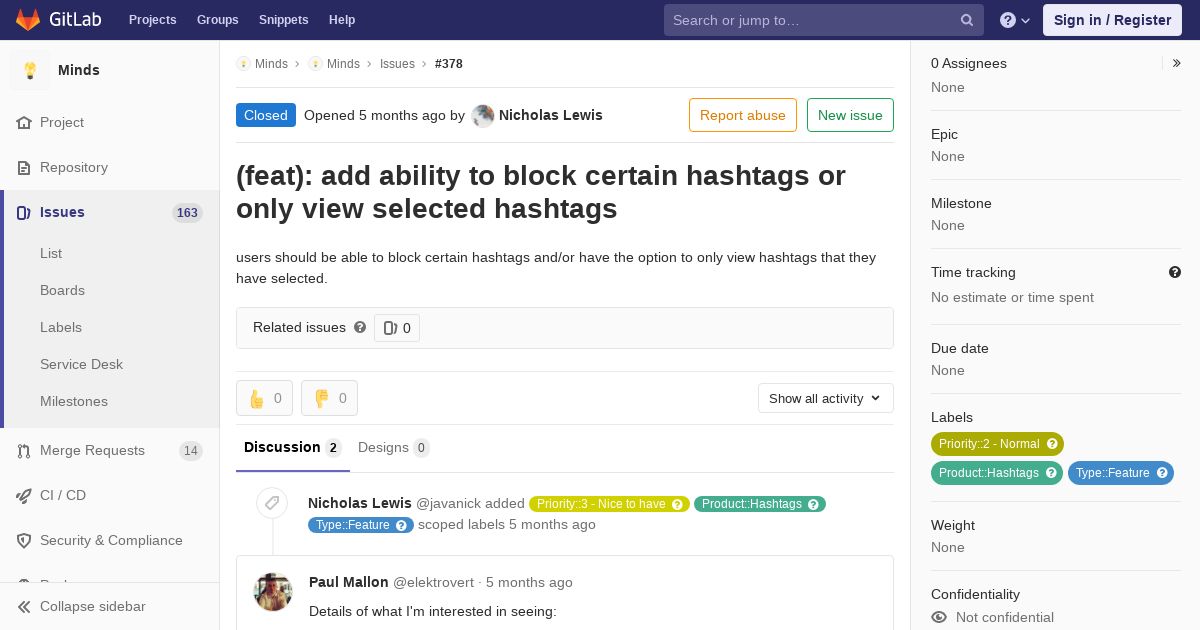Viewport: 1200px width, 630px height.
Task: Give a thumbs down reaction
Action: pos(329,398)
